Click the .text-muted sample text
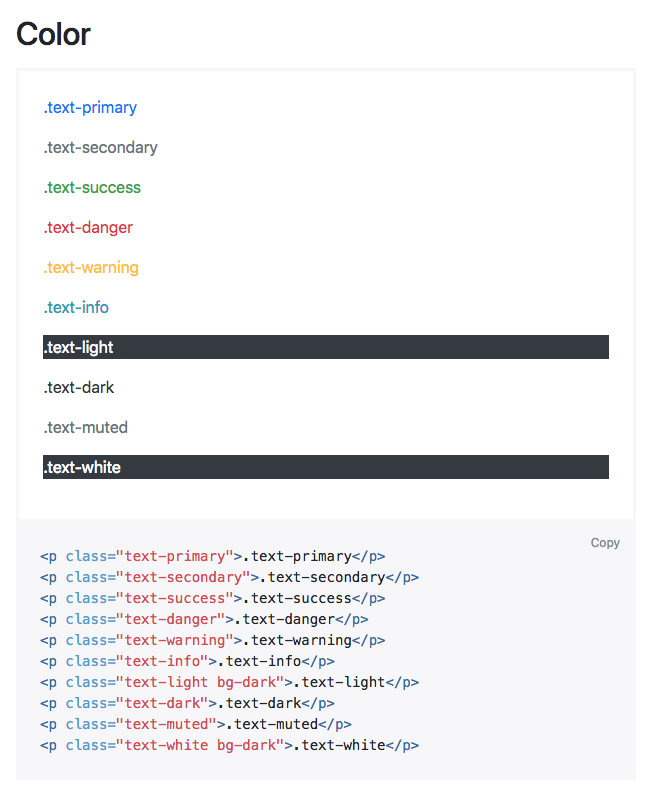Screen dimensions: 648x791 pos(86,428)
